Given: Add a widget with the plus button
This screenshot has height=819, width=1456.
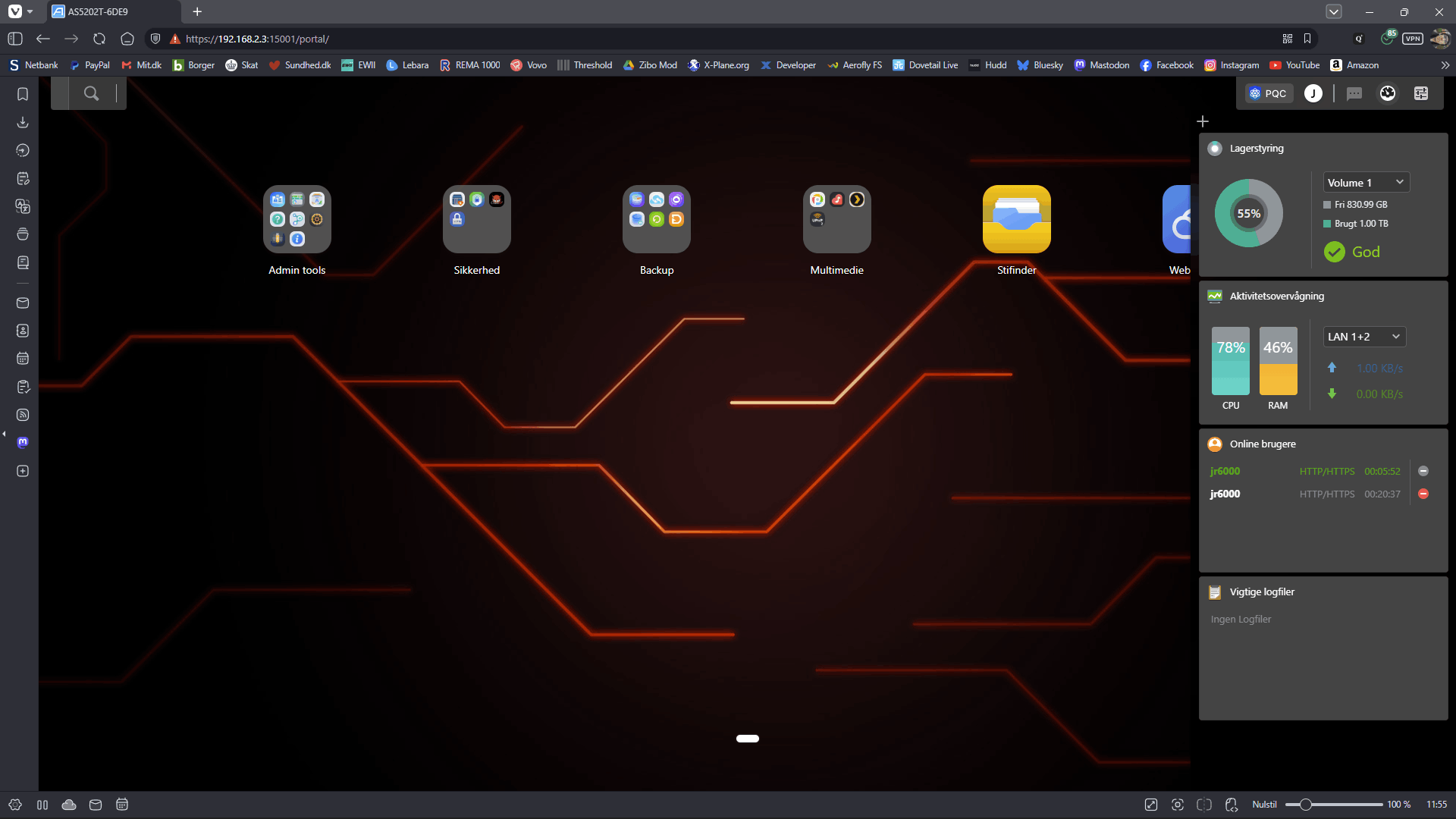Looking at the screenshot, I should coord(1202,121).
